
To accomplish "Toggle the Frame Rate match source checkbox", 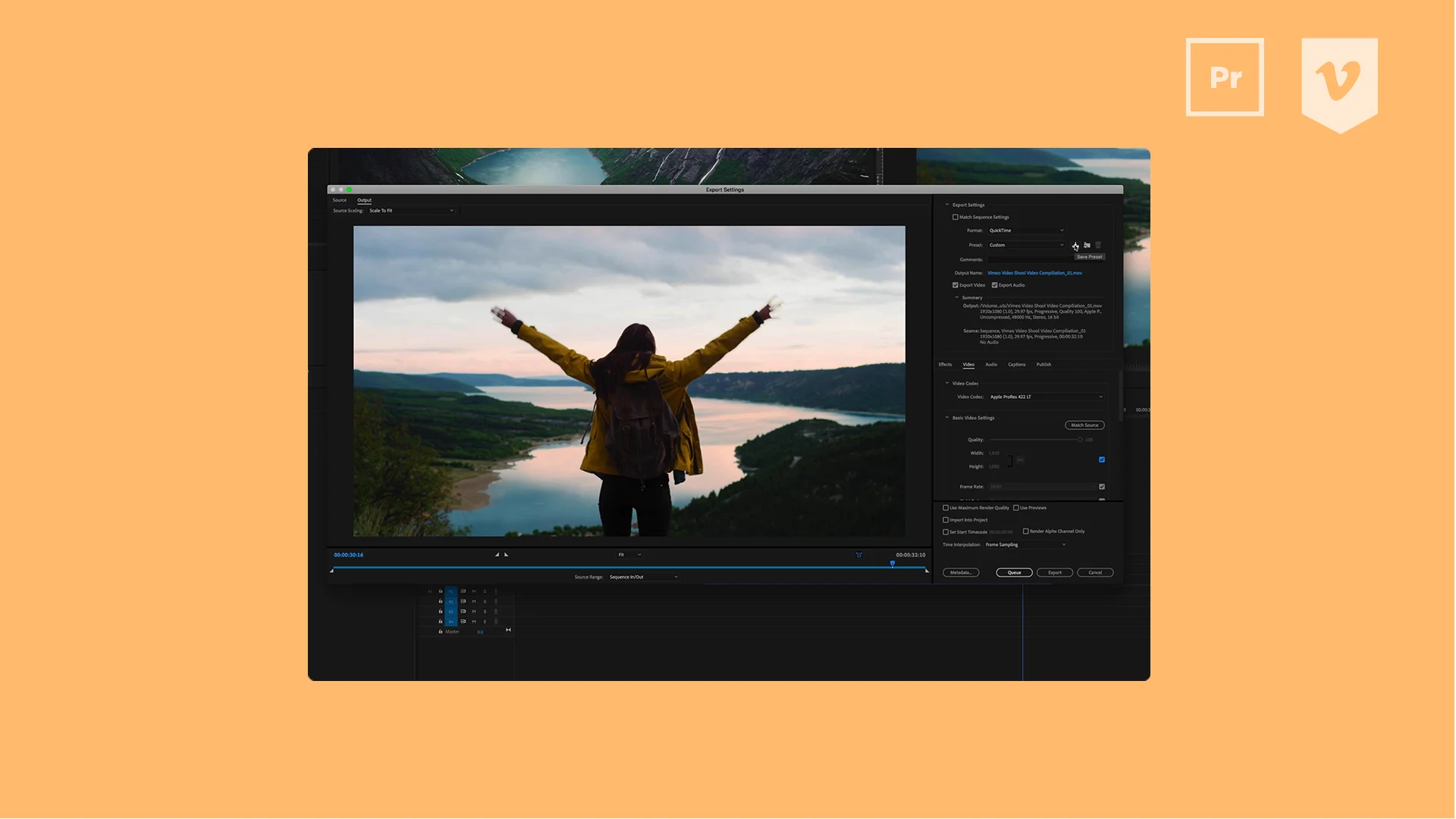I will pyautogui.click(x=1102, y=487).
